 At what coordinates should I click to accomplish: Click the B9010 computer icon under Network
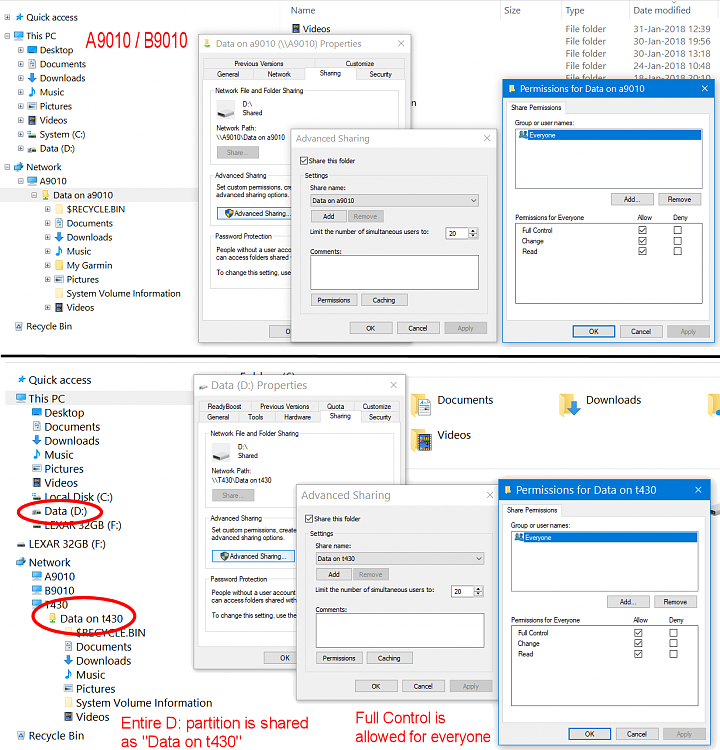[37, 590]
